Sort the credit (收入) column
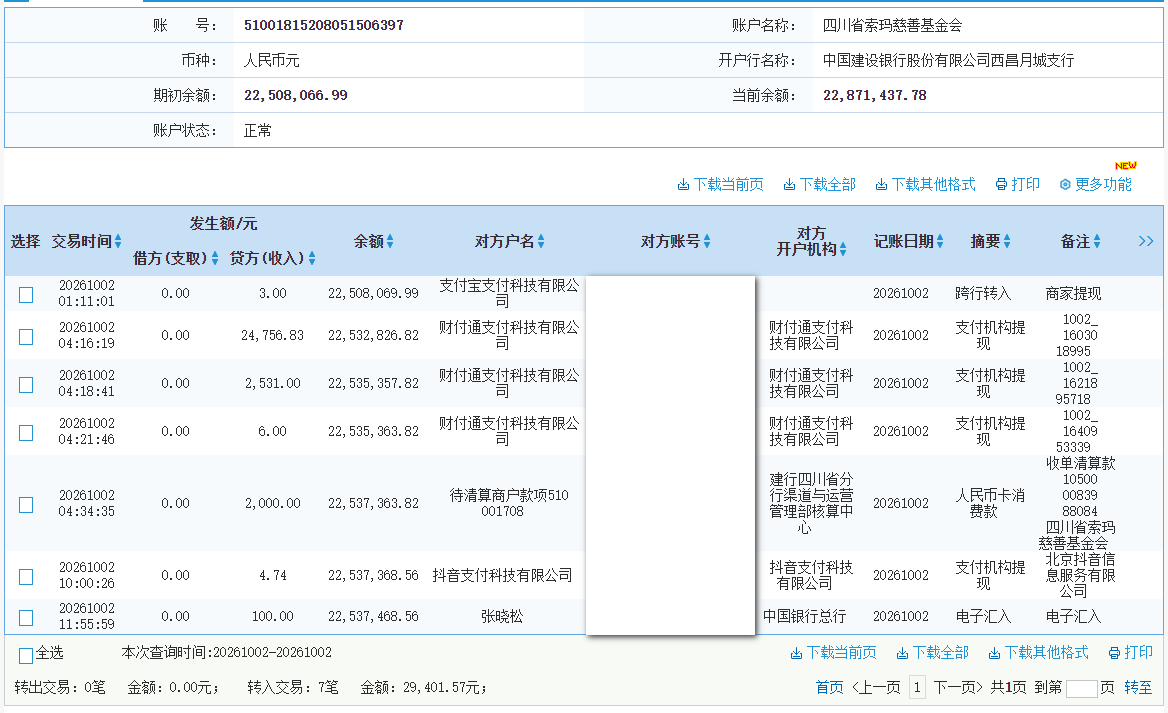 click(x=311, y=258)
